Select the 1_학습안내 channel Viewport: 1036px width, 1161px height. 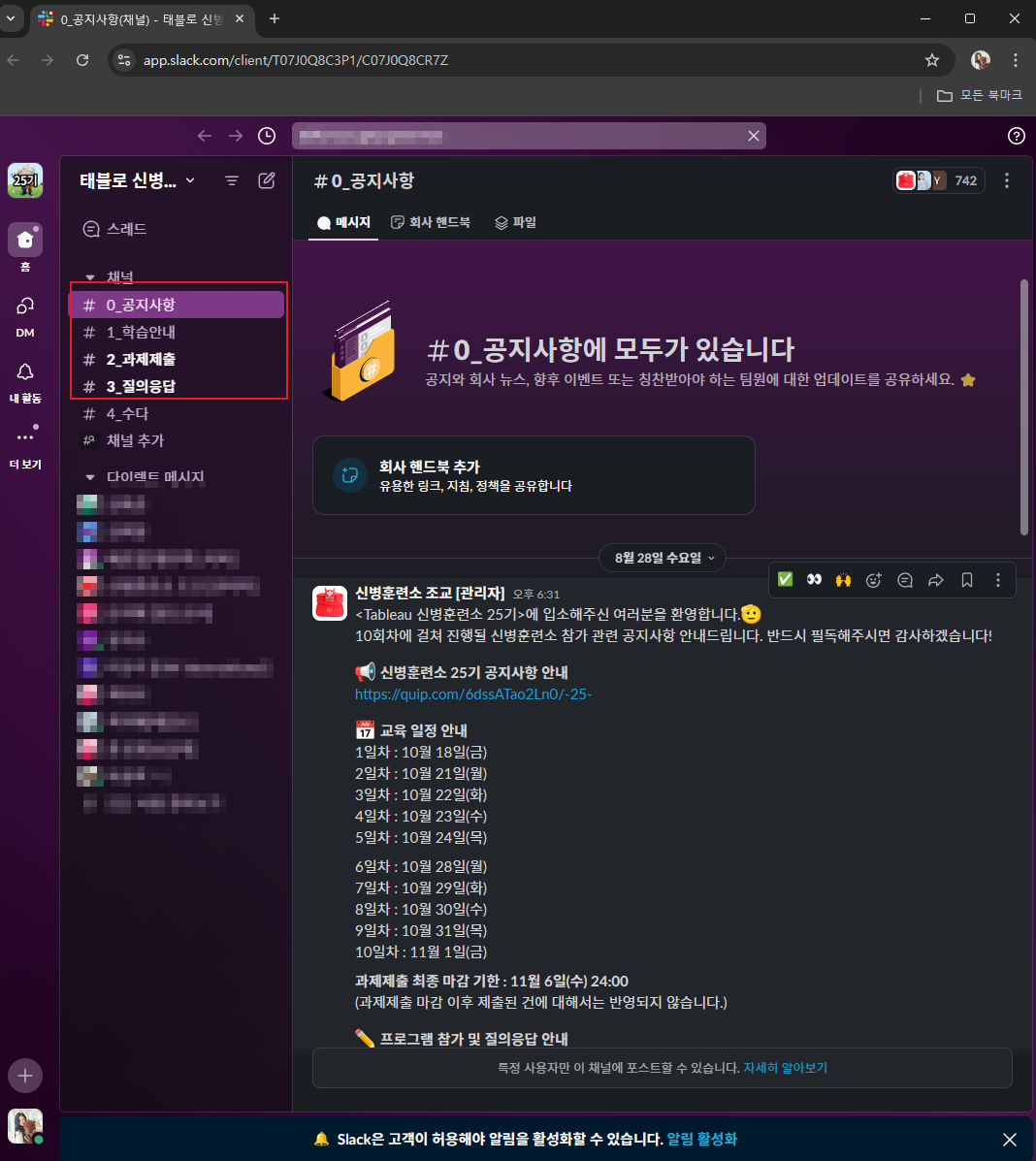(x=178, y=333)
